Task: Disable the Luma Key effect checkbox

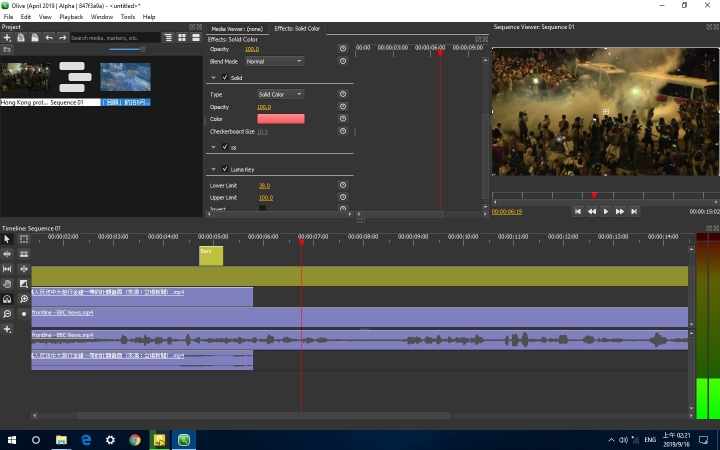Action: tap(225, 169)
